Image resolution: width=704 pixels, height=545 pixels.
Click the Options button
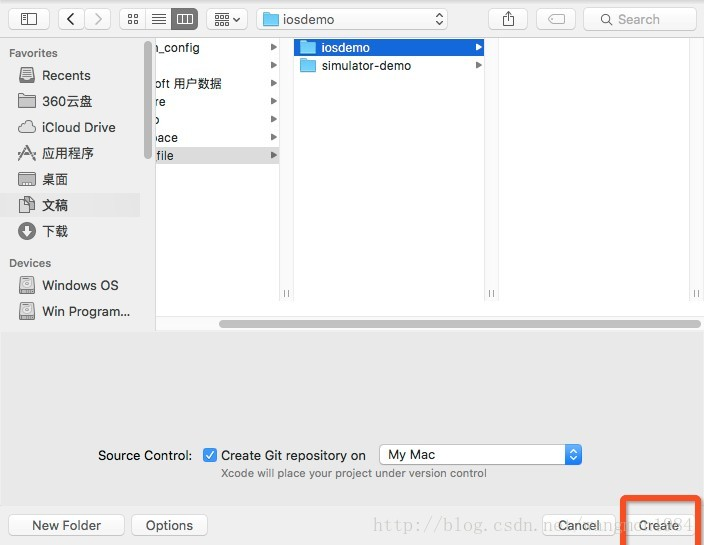(169, 525)
